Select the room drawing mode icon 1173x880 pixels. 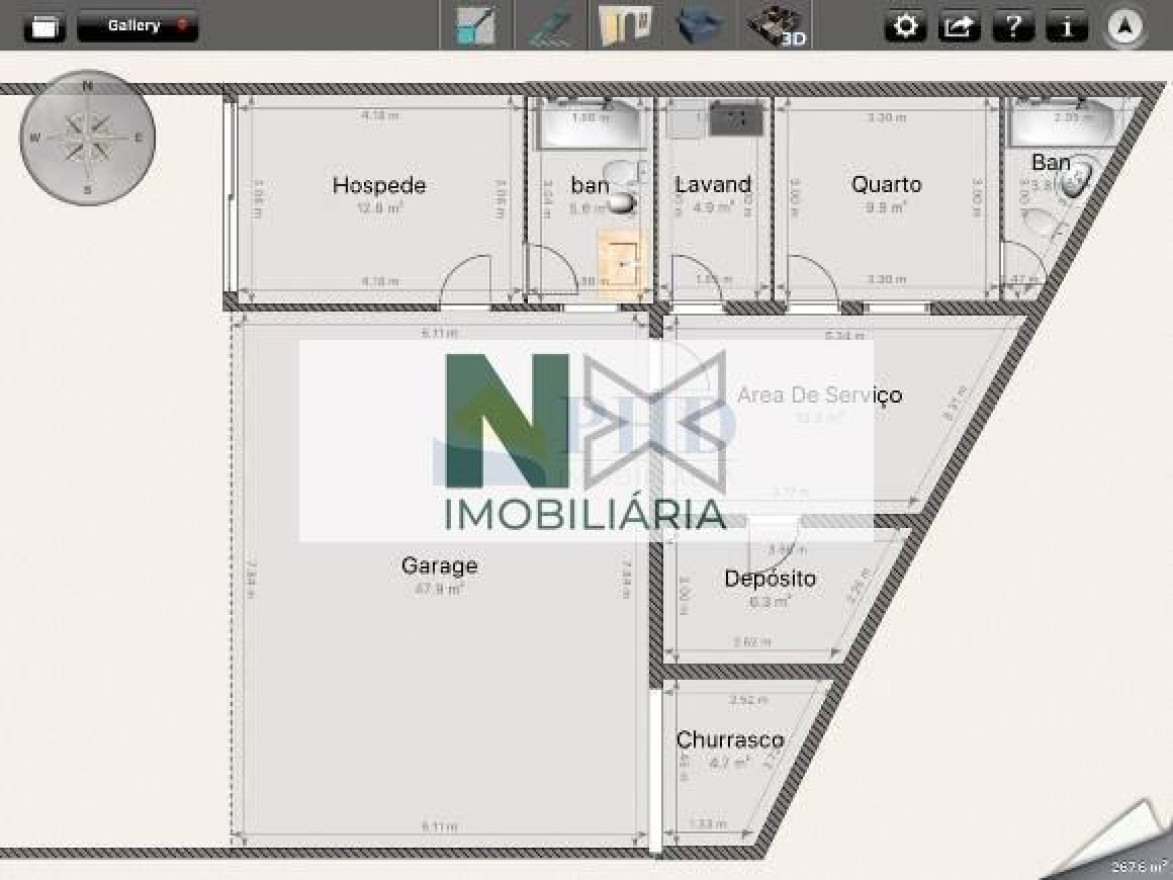coord(475,25)
